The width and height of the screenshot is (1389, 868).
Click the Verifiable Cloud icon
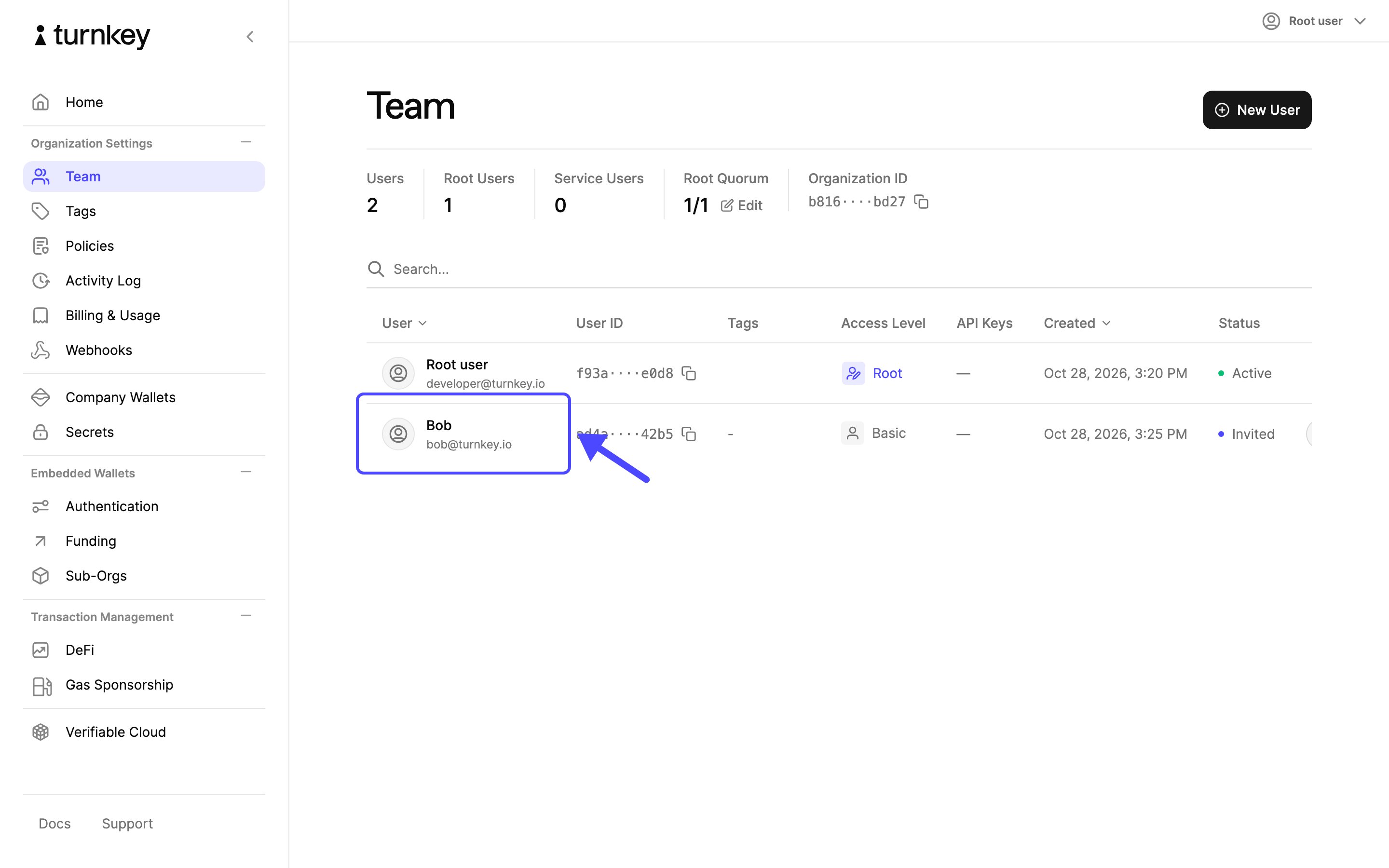[40, 732]
